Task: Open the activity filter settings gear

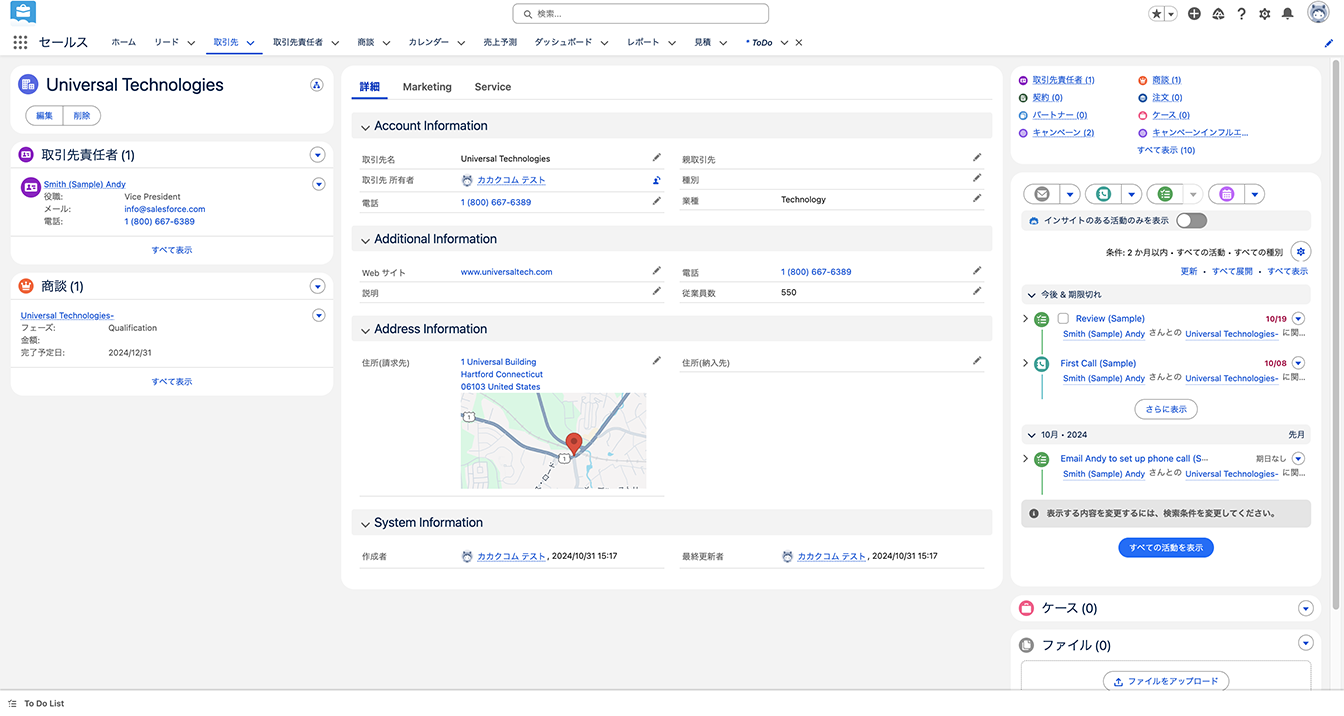Action: point(1300,252)
